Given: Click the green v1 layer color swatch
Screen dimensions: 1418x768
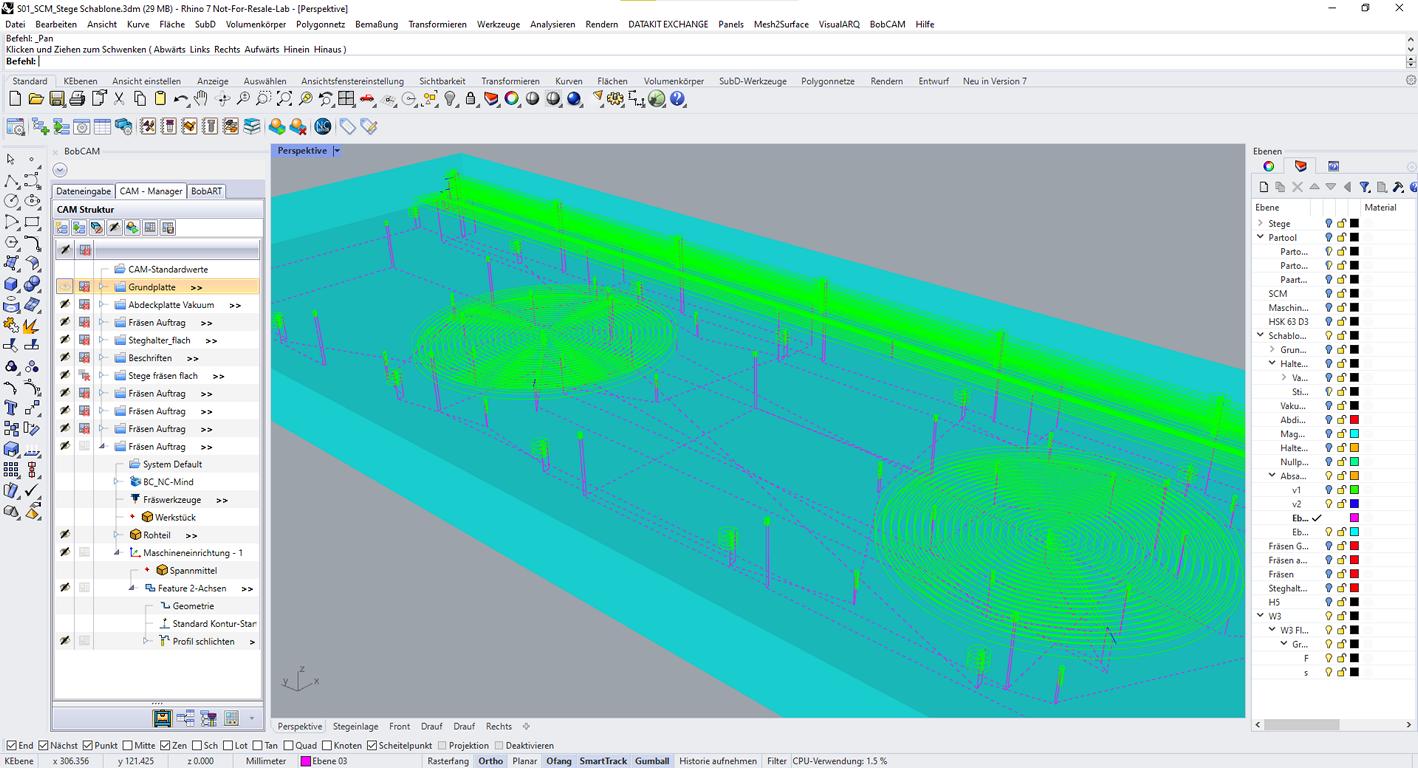Looking at the screenshot, I should coord(1355,490).
